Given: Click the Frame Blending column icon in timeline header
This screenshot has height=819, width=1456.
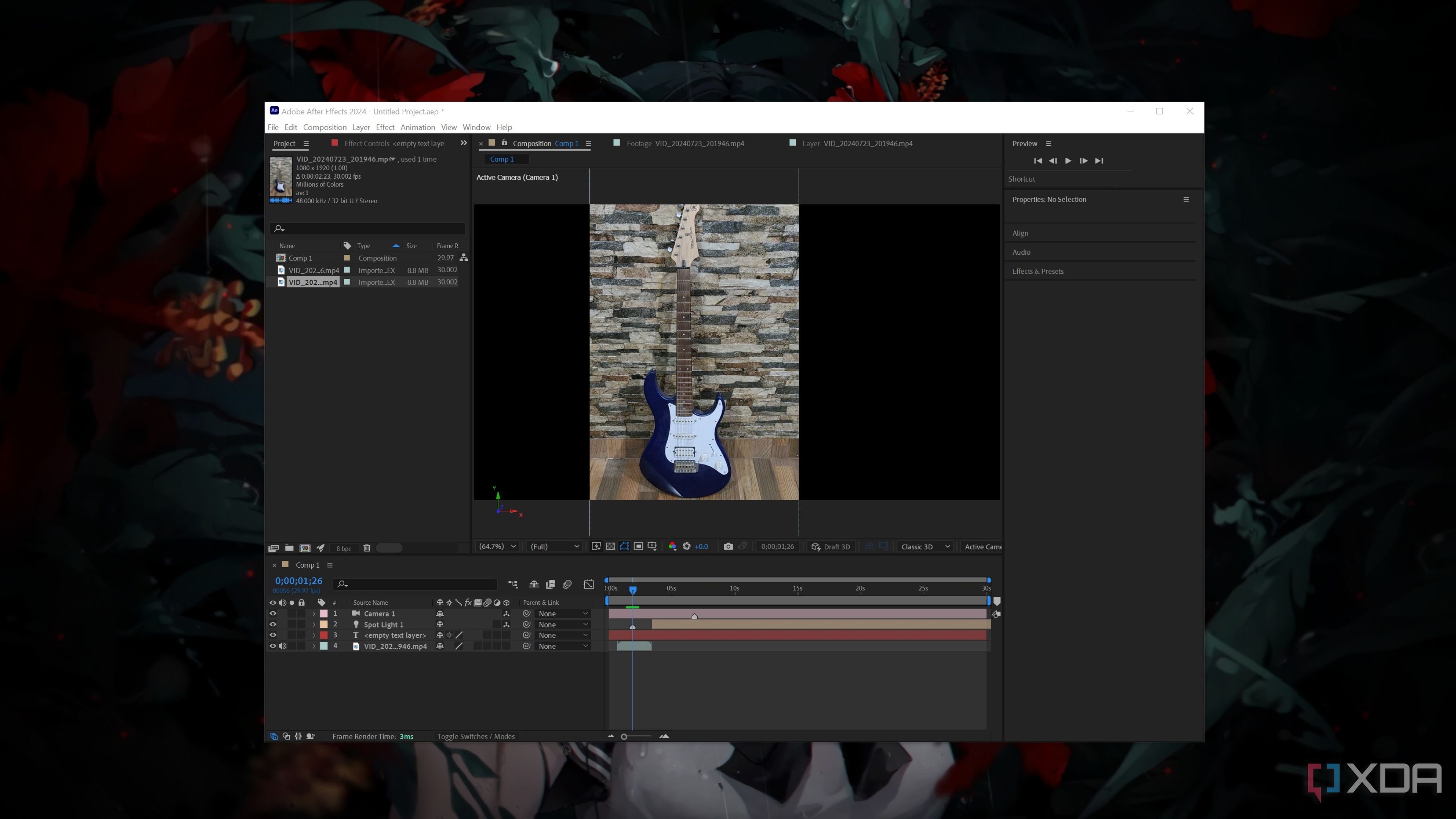Looking at the screenshot, I should pos(478,602).
